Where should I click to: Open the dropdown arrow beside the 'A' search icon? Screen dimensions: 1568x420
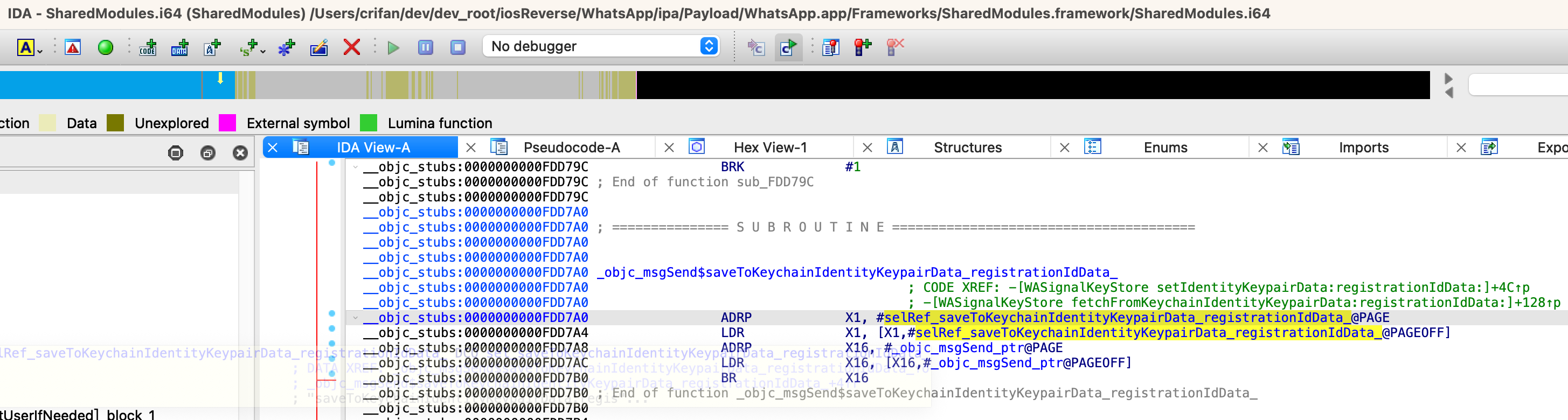pyautogui.click(x=39, y=51)
